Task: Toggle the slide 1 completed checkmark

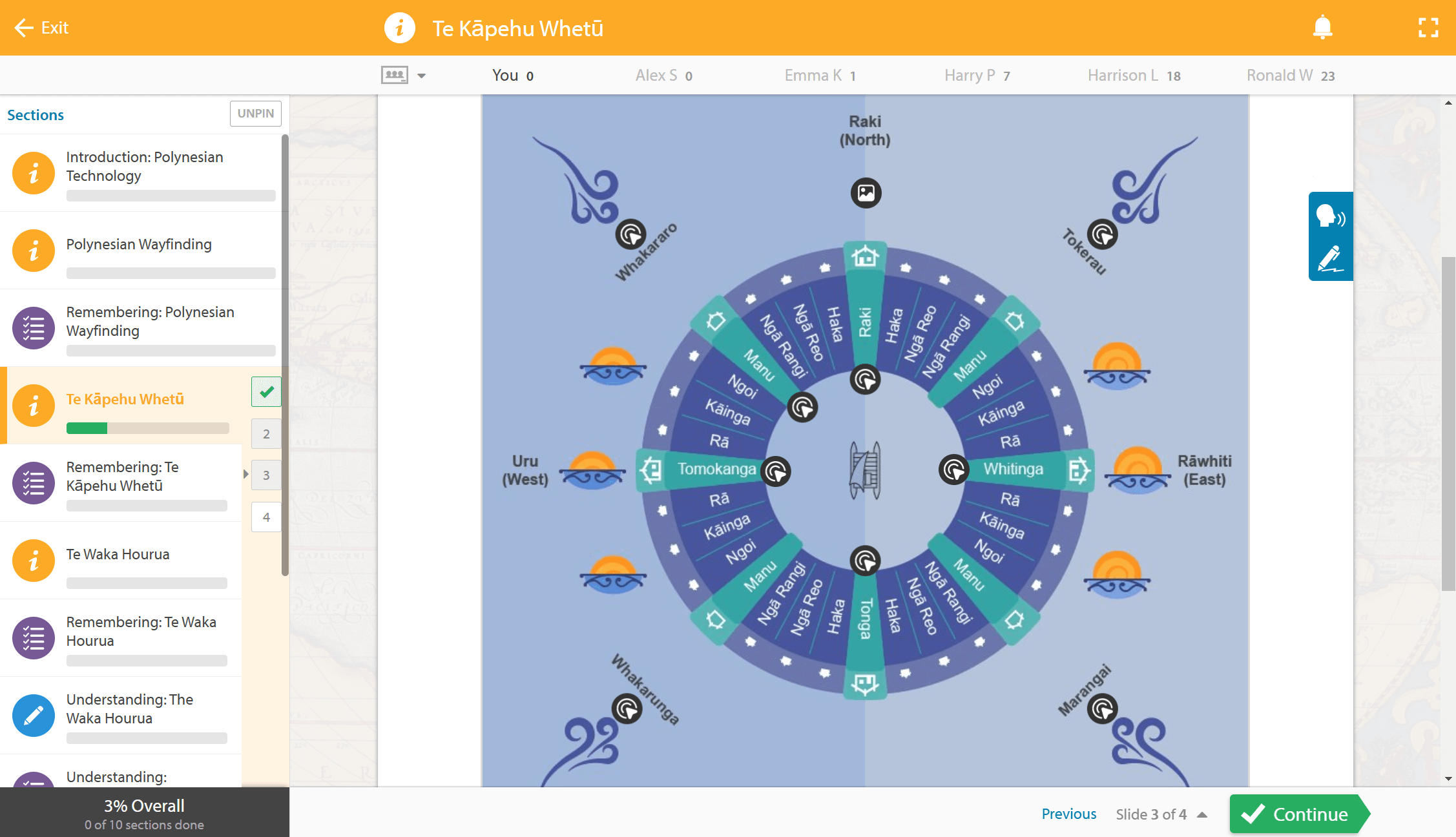Action: pyautogui.click(x=266, y=391)
